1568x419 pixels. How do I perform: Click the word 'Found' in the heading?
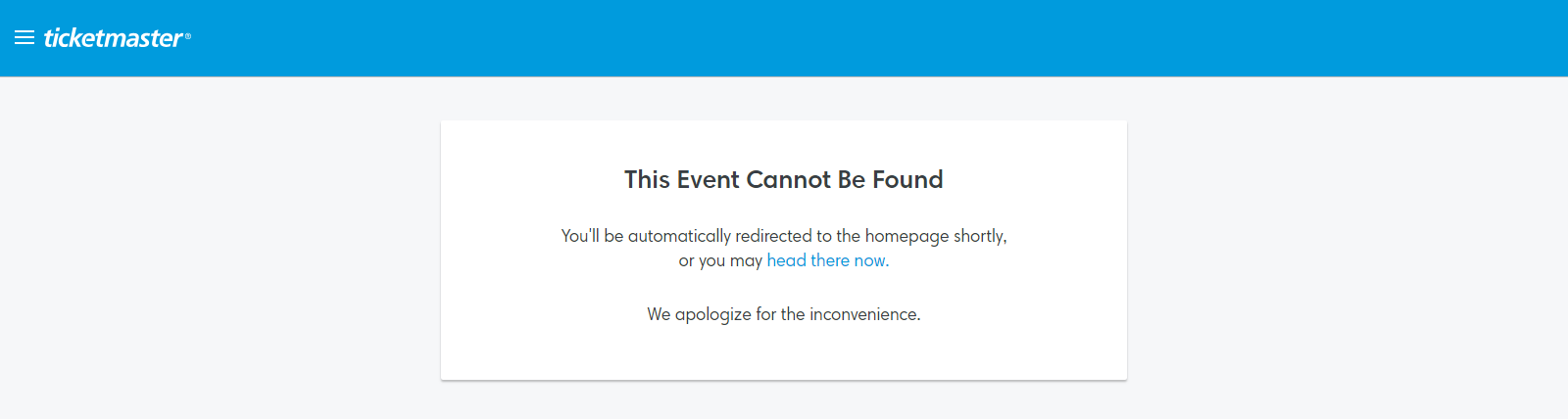(x=907, y=179)
